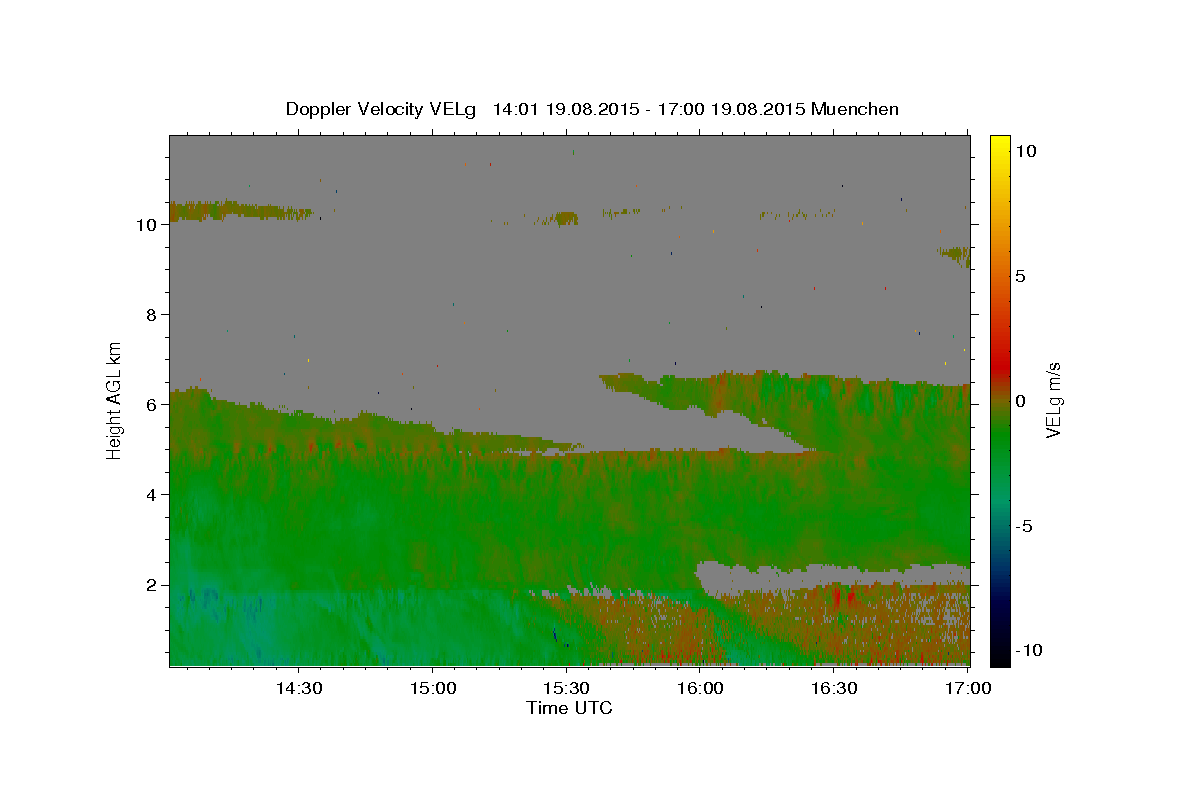The width and height of the screenshot is (1200, 800).
Task: Click the height tick label 2
Action: pos(150,584)
